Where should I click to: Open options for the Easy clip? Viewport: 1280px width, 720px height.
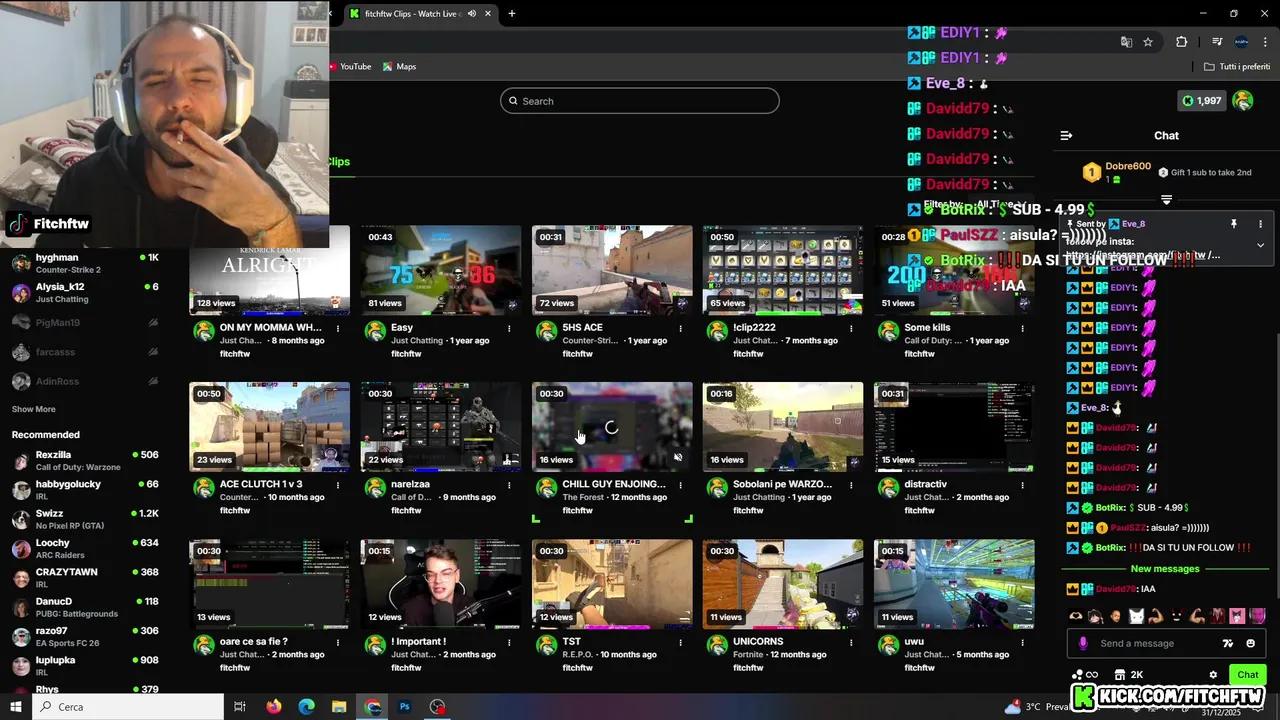[509, 328]
